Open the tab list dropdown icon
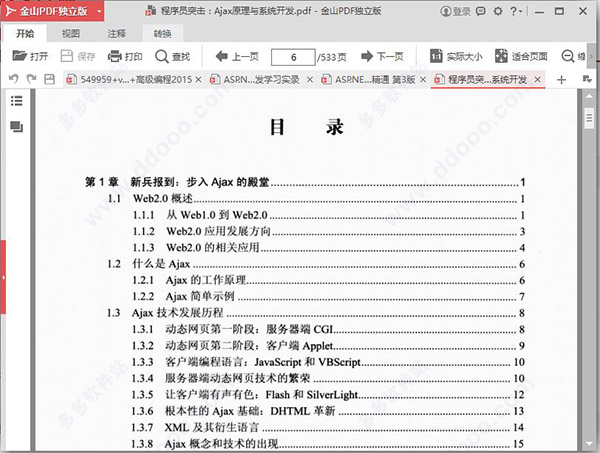The width and height of the screenshot is (600, 453). (x=587, y=79)
